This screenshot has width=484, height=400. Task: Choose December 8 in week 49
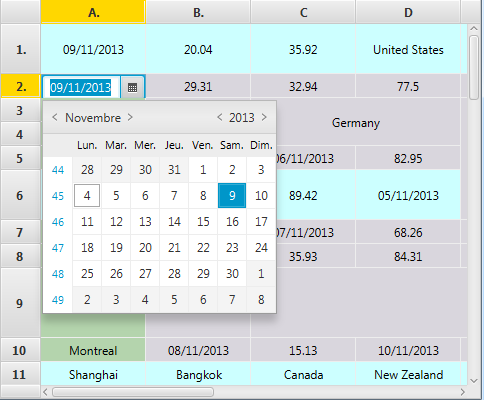[x=261, y=300]
